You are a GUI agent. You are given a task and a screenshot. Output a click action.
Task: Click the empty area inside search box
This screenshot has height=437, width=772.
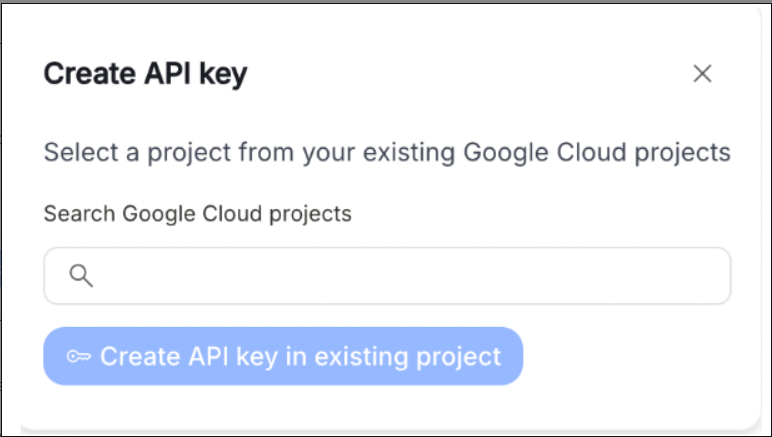point(409,276)
